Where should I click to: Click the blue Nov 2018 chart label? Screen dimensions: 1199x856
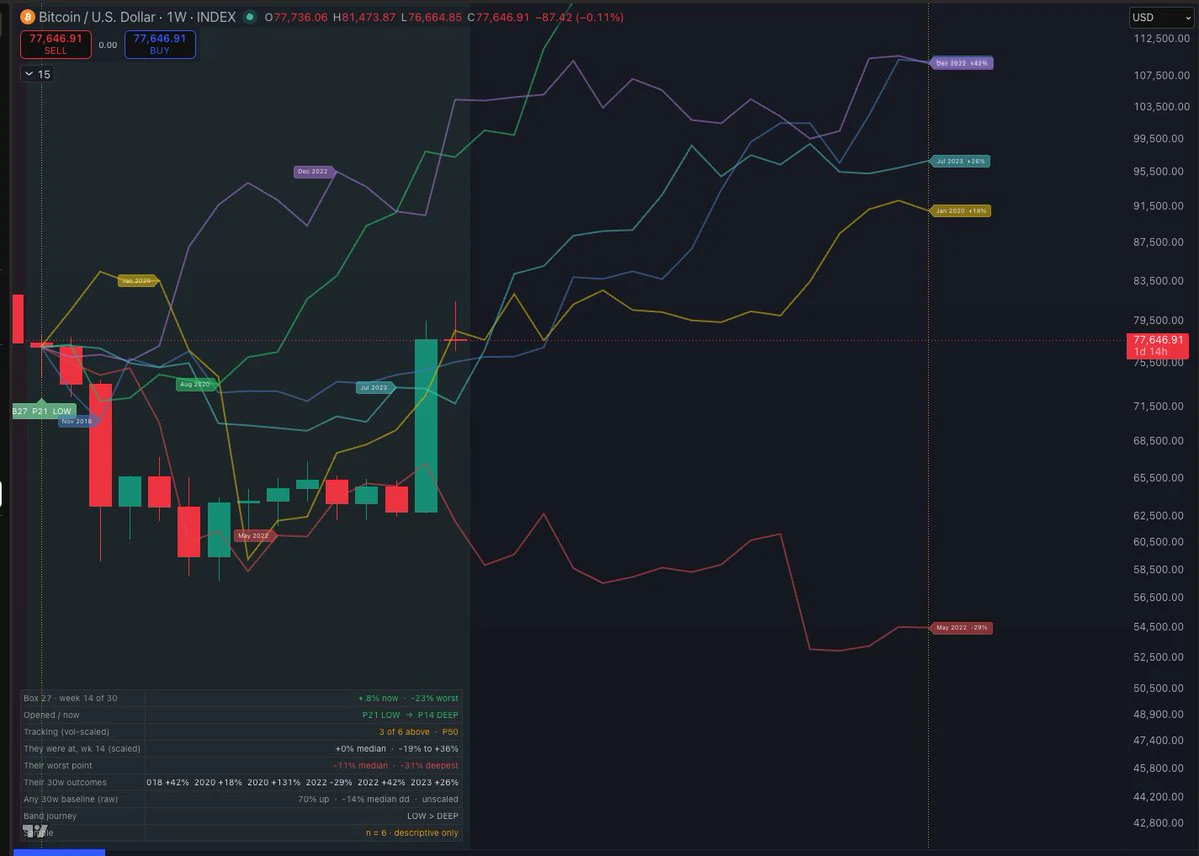pos(77,421)
